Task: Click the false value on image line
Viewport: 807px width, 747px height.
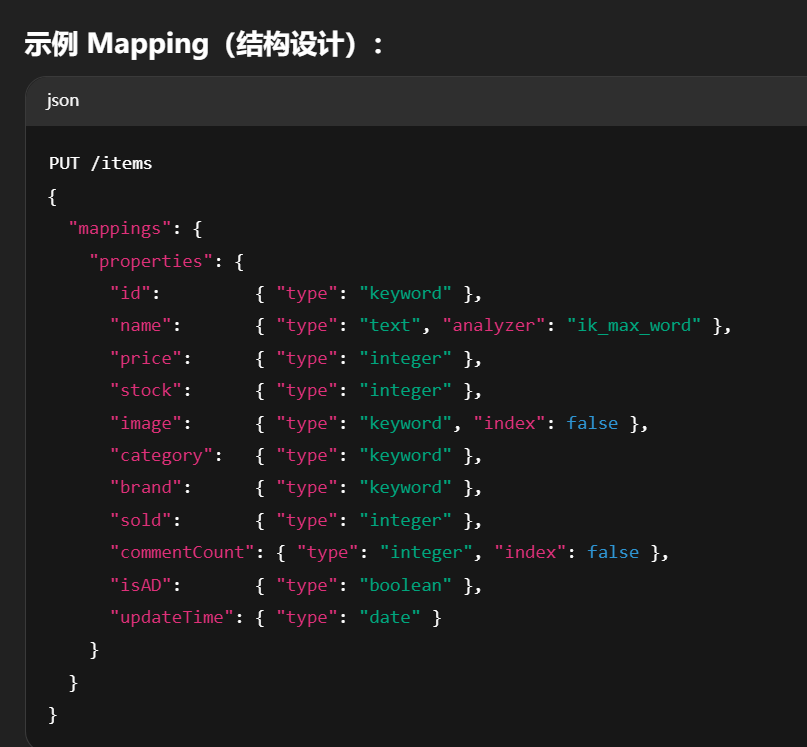Action: pyautogui.click(x=592, y=423)
